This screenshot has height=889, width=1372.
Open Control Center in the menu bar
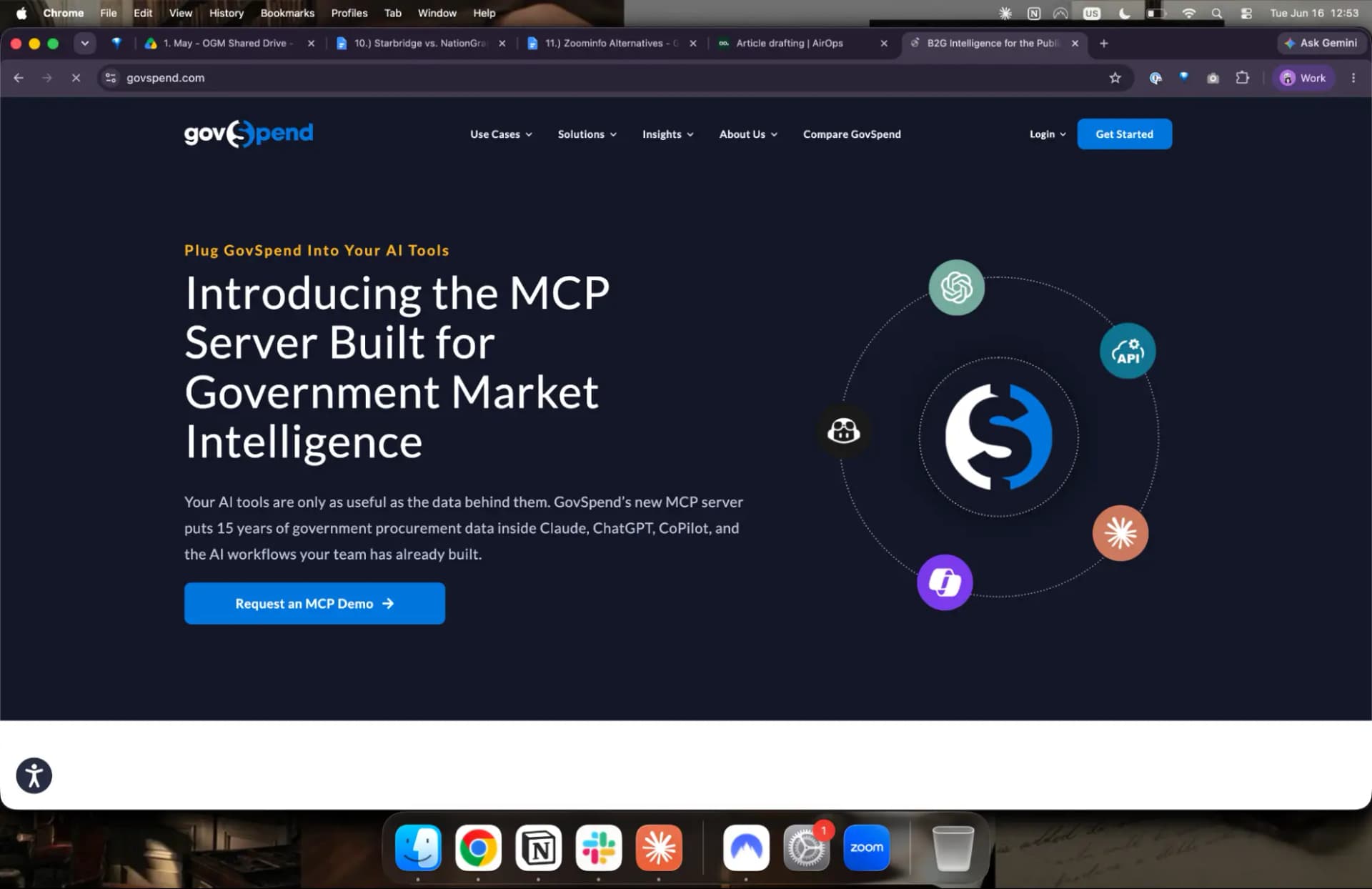(x=1246, y=13)
